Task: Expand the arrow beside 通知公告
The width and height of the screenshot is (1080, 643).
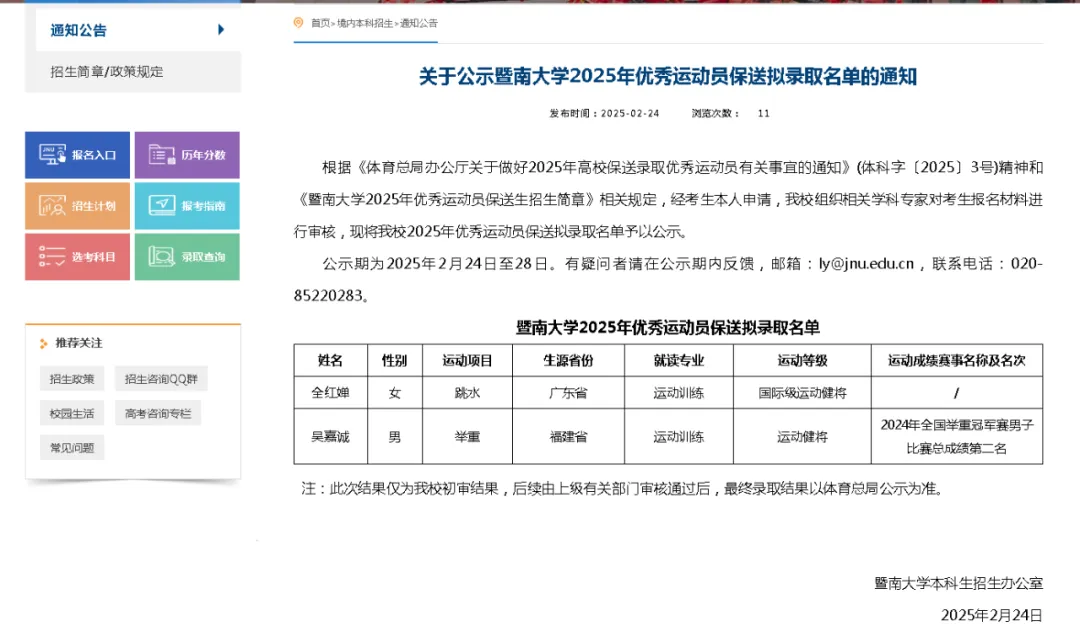Action: 220,30
